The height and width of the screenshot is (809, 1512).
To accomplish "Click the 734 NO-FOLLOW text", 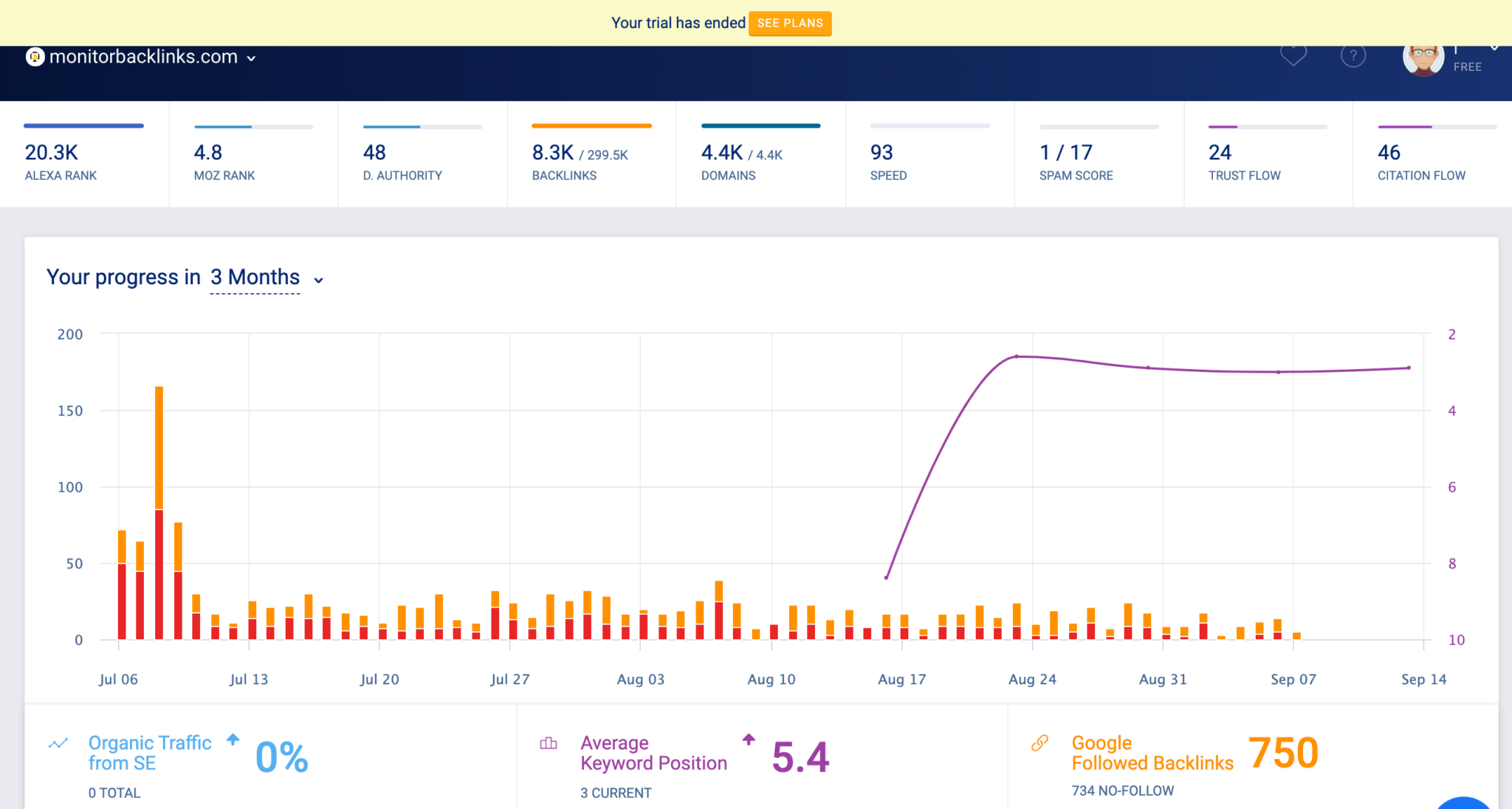I will click(1122, 791).
